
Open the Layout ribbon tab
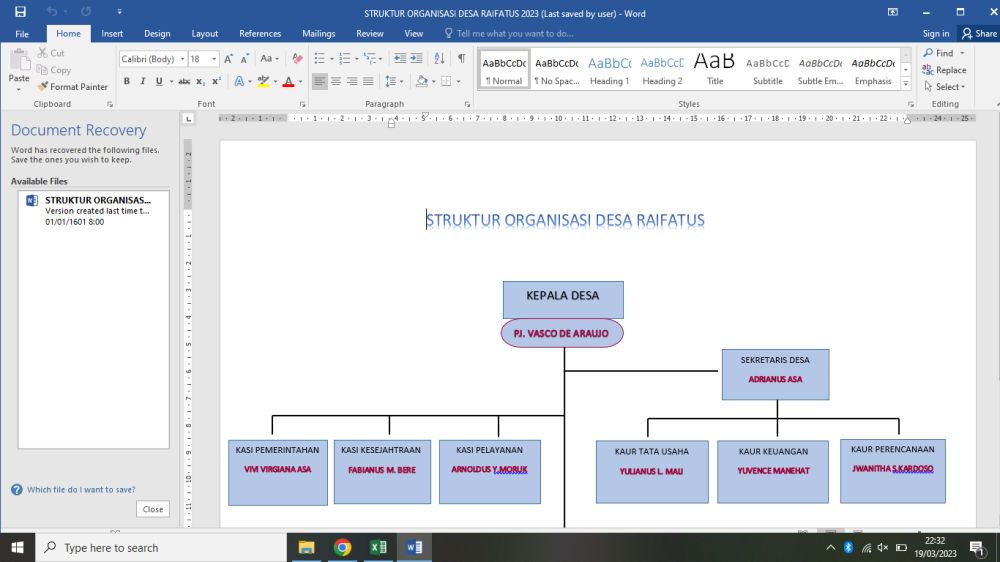click(x=205, y=34)
